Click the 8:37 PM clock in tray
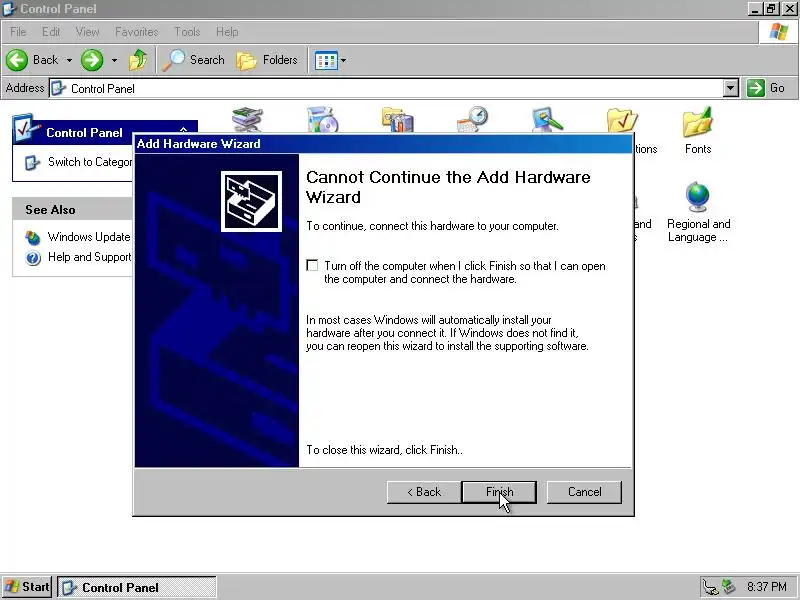Viewport: 800px width, 600px height. [767, 587]
